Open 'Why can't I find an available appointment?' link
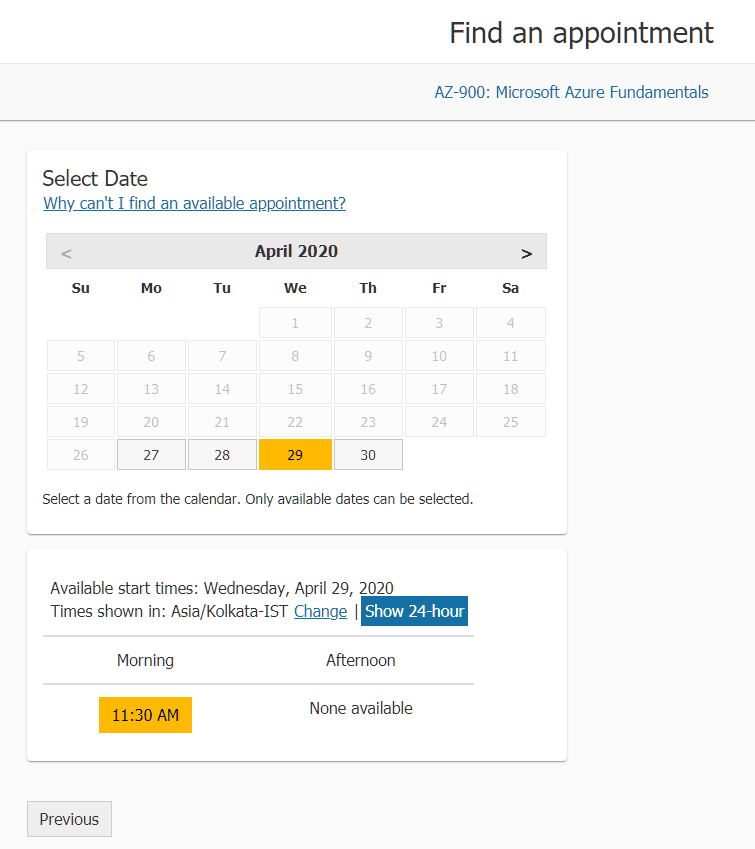 click(194, 203)
